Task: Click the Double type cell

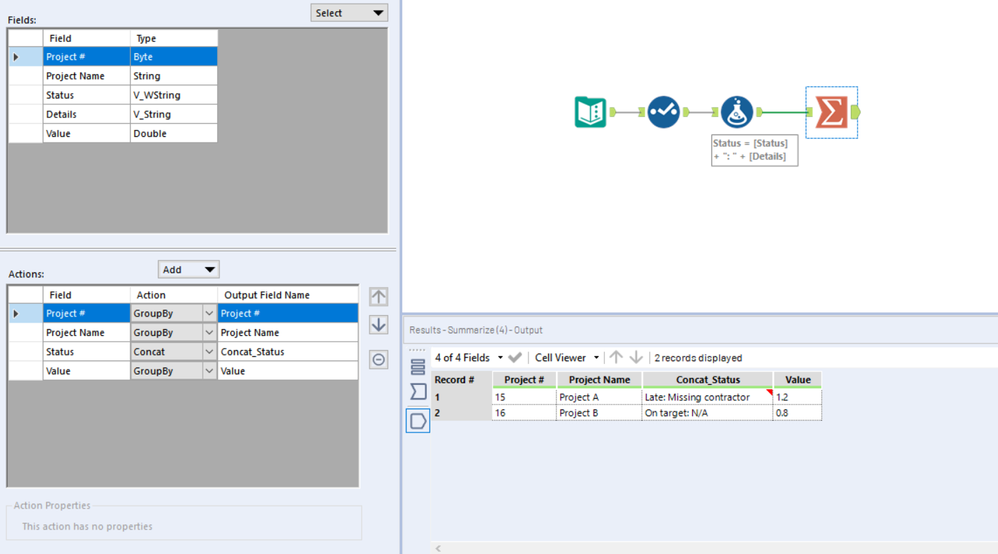Action: pyautogui.click(x=174, y=133)
